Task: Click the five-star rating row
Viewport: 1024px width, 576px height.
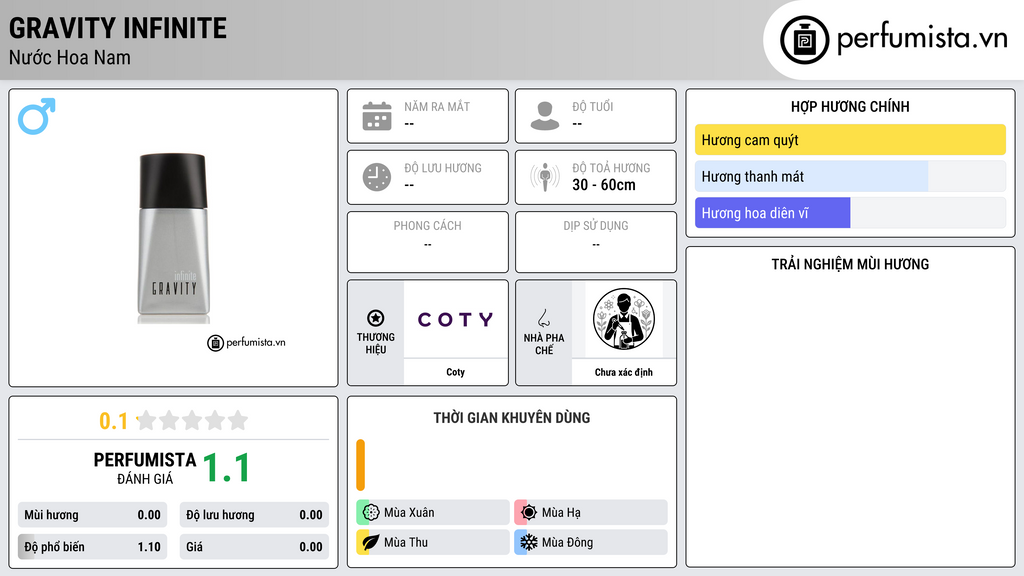Action: point(193,420)
